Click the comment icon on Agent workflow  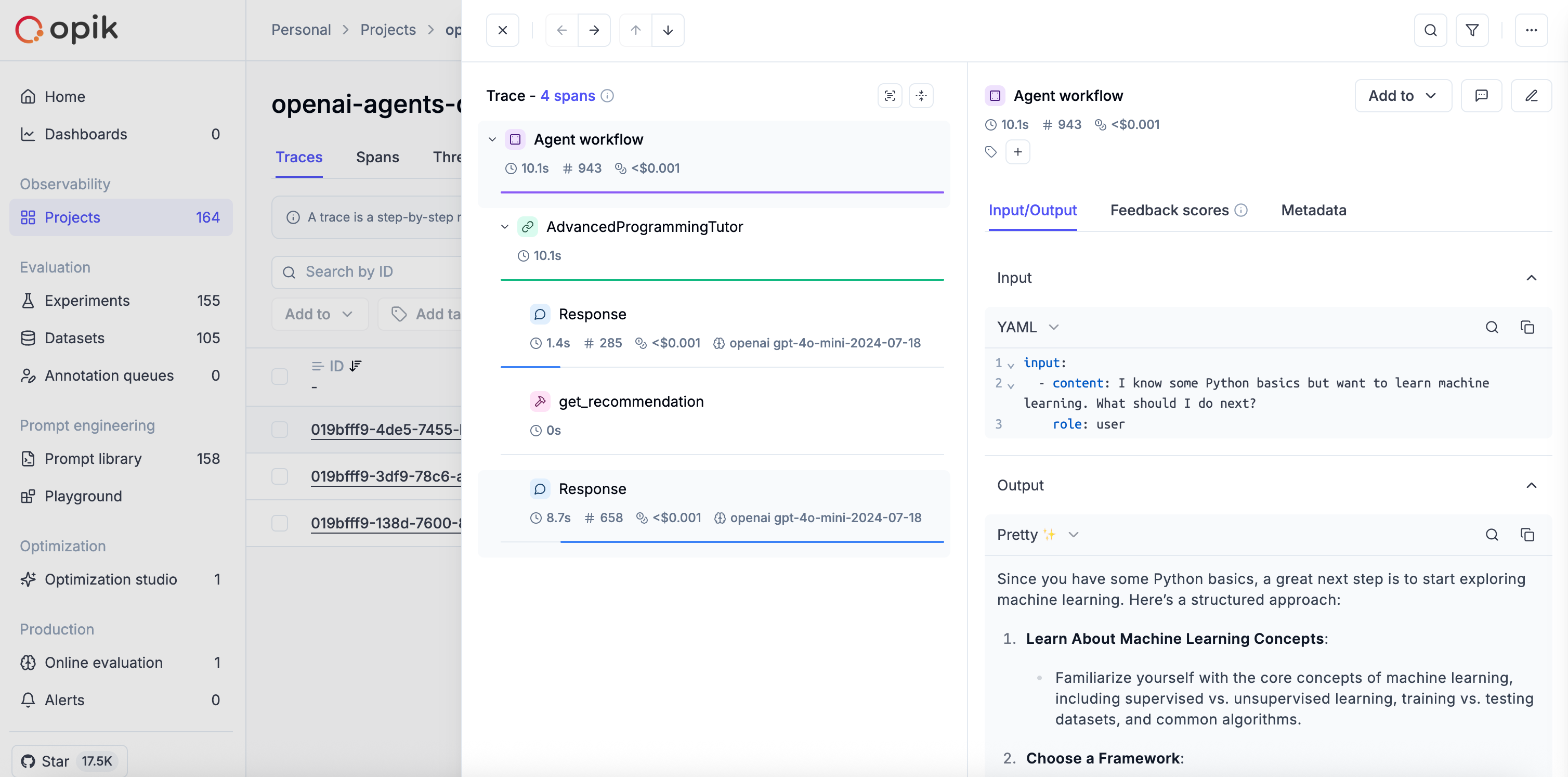1482,96
